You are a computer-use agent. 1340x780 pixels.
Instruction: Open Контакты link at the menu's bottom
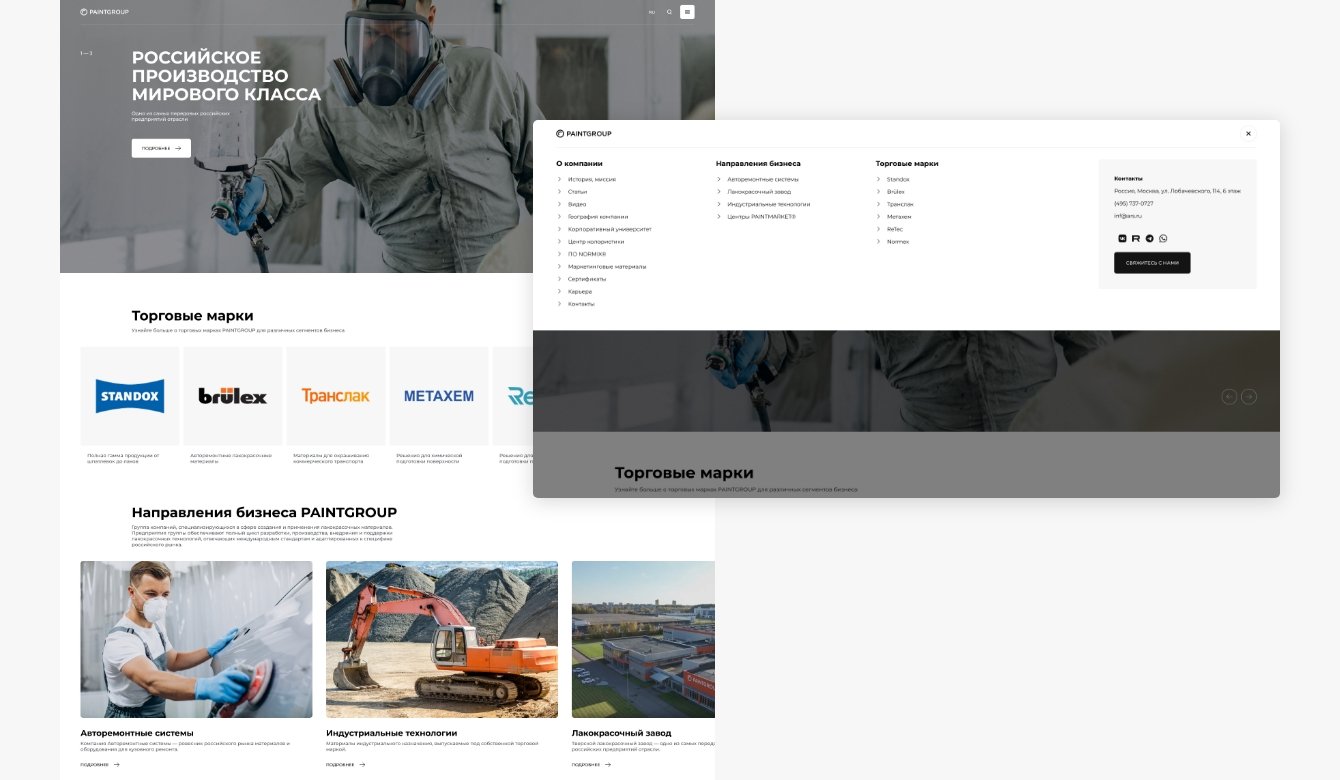coord(581,304)
